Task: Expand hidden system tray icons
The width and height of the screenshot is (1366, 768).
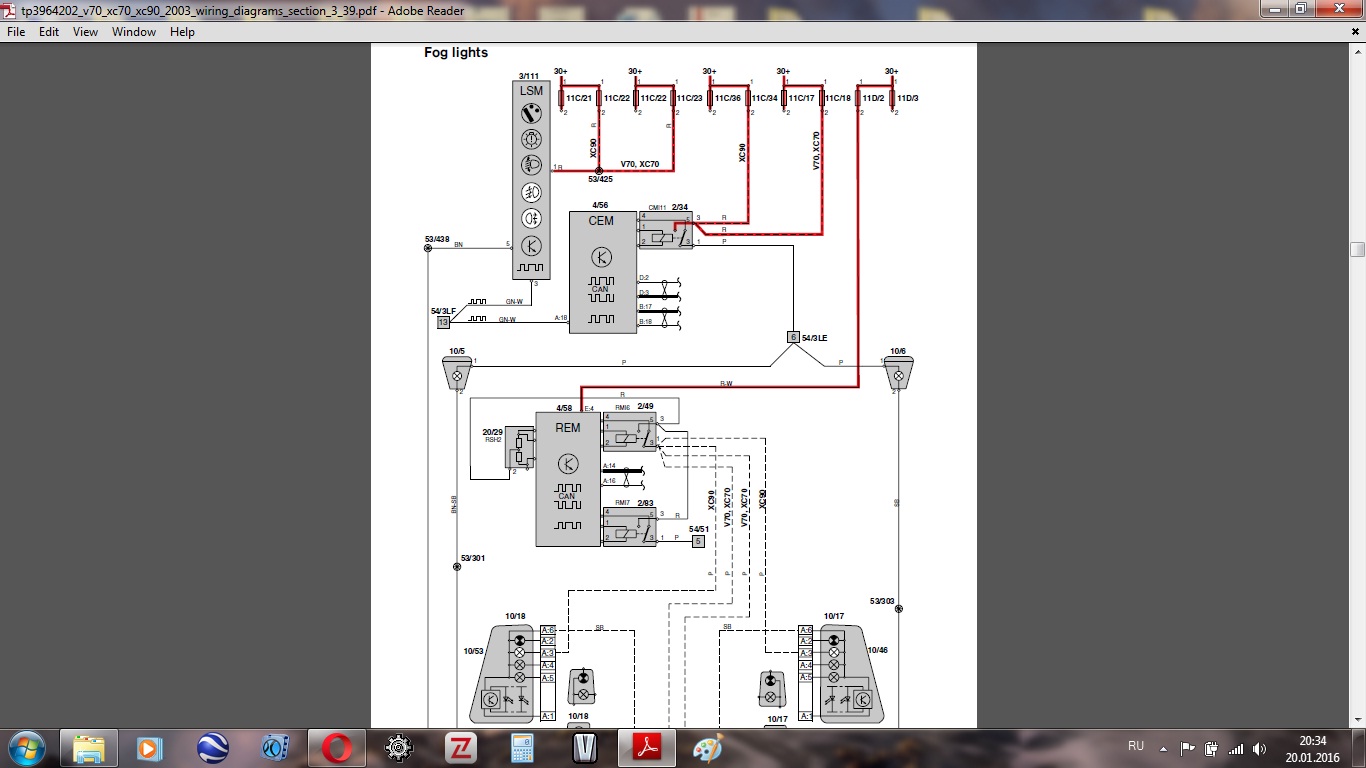Action: (x=1162, y=748)
